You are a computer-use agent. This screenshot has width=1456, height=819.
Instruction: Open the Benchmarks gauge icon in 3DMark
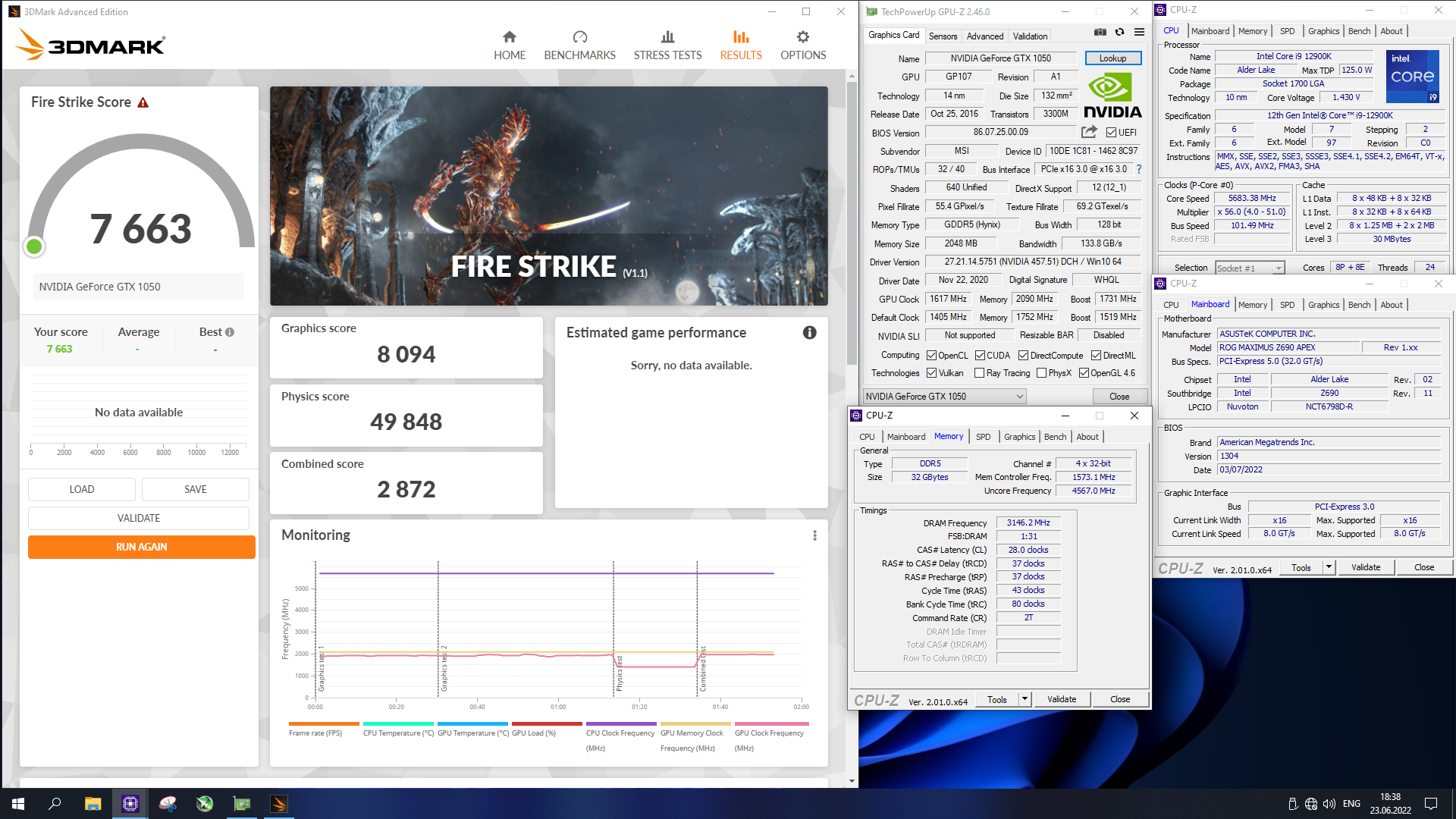(579, 36)
